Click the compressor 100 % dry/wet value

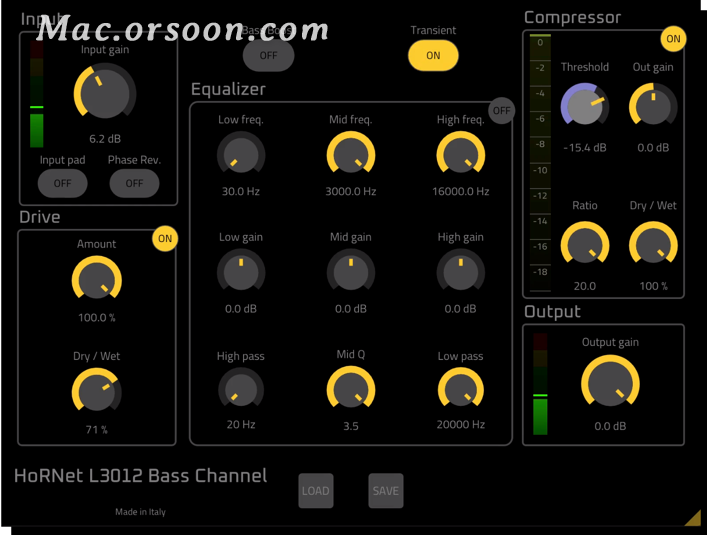[x=653, y=286]
